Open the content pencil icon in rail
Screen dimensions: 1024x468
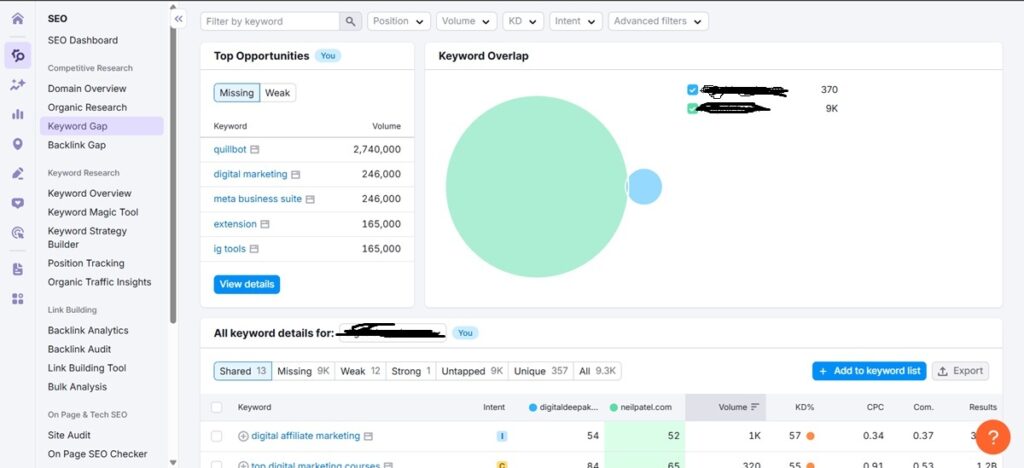tap(18, 173)
